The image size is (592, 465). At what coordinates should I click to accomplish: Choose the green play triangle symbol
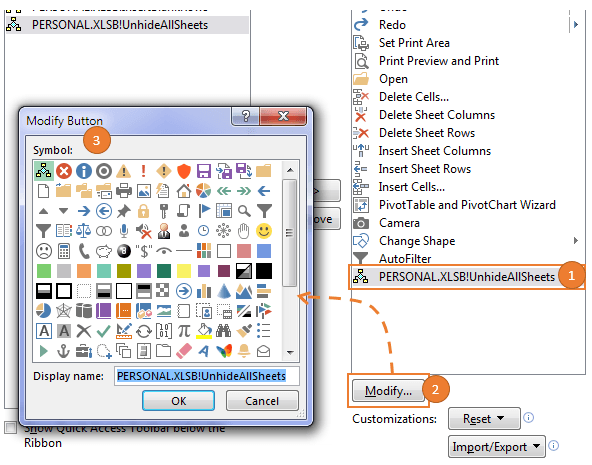pos(44,351)
